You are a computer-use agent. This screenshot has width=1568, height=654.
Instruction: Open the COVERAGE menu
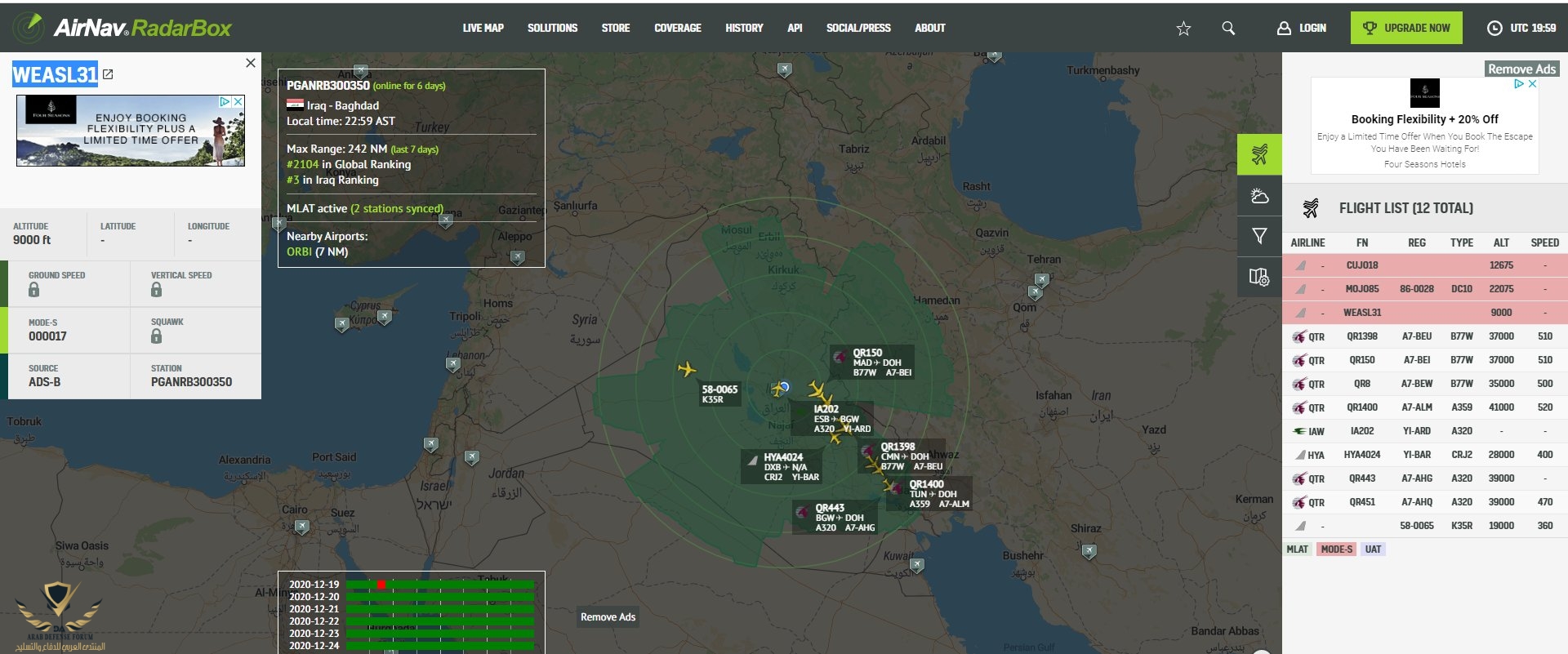(x=678, y=28)
